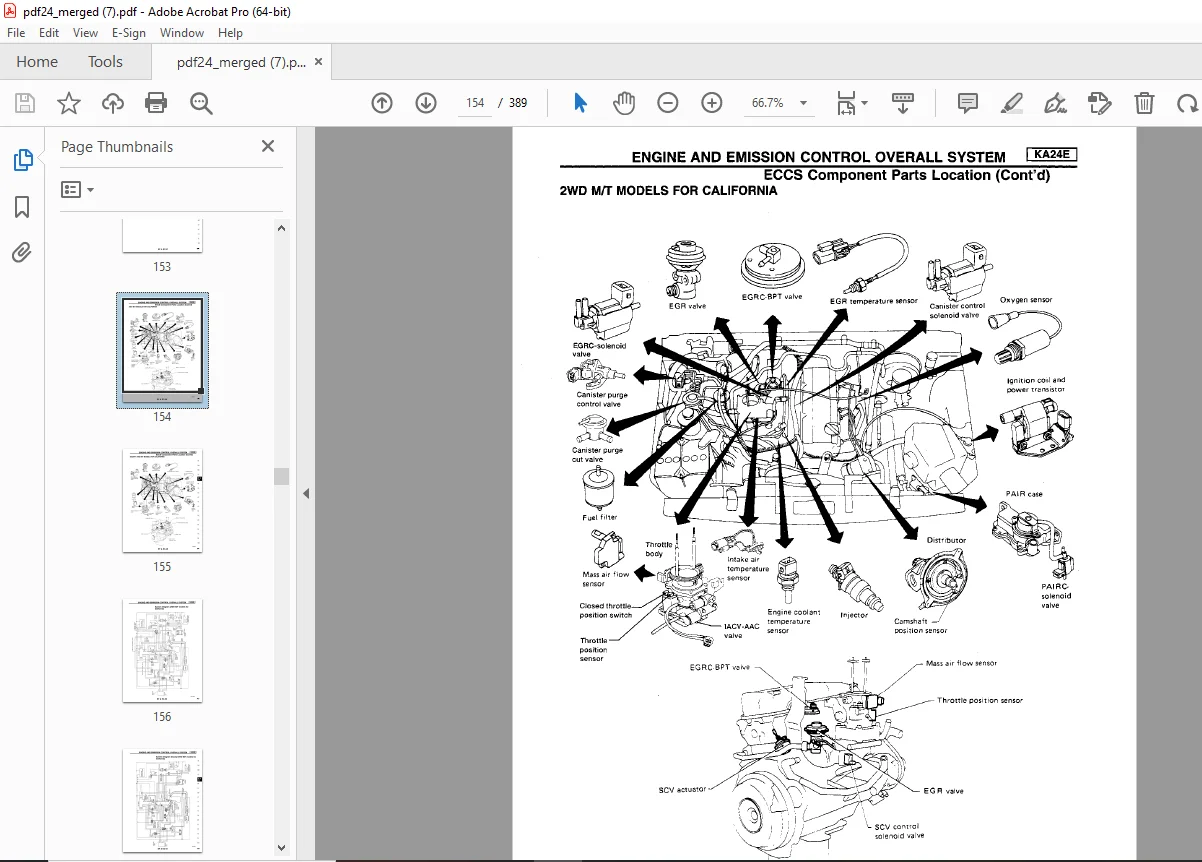Click 'Fuel filter' label in diagram
This screenshot has height=862, width=1202.
[600, 517]
